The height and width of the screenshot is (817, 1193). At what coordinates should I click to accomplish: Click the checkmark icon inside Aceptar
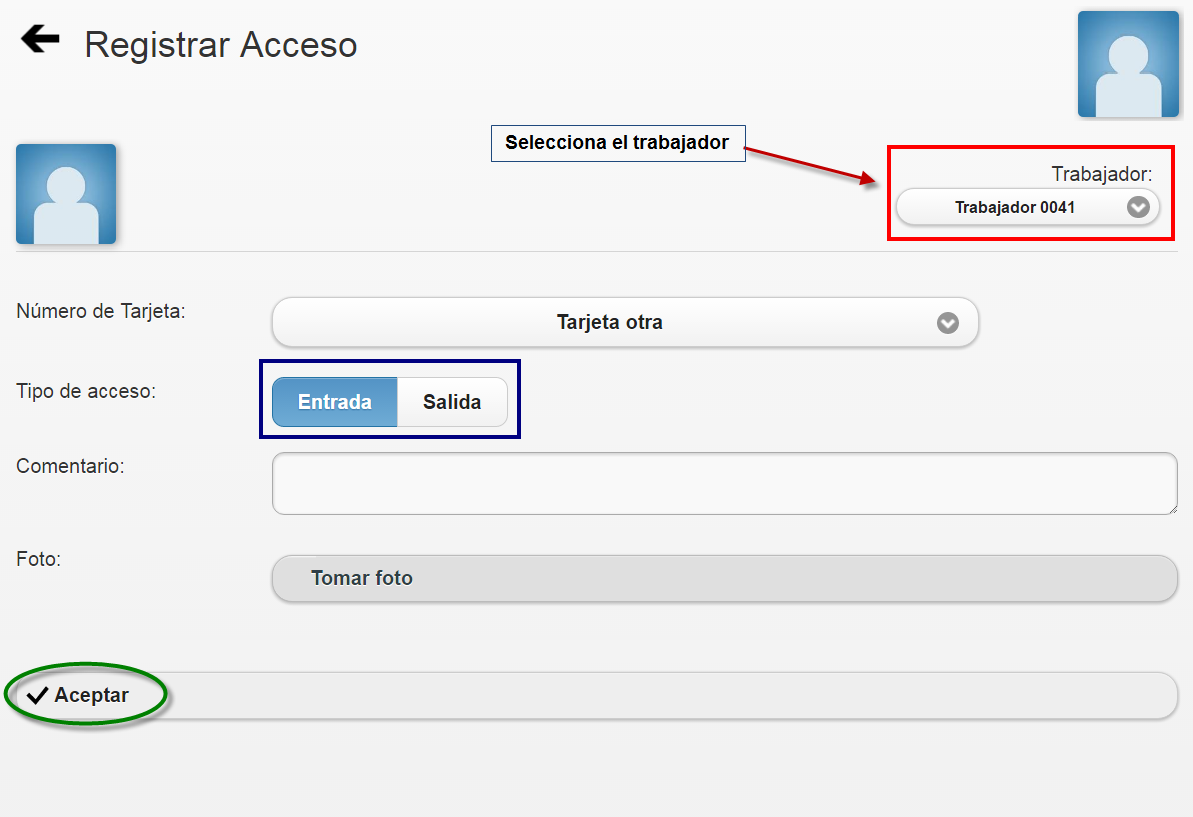(x=38, y=694)
